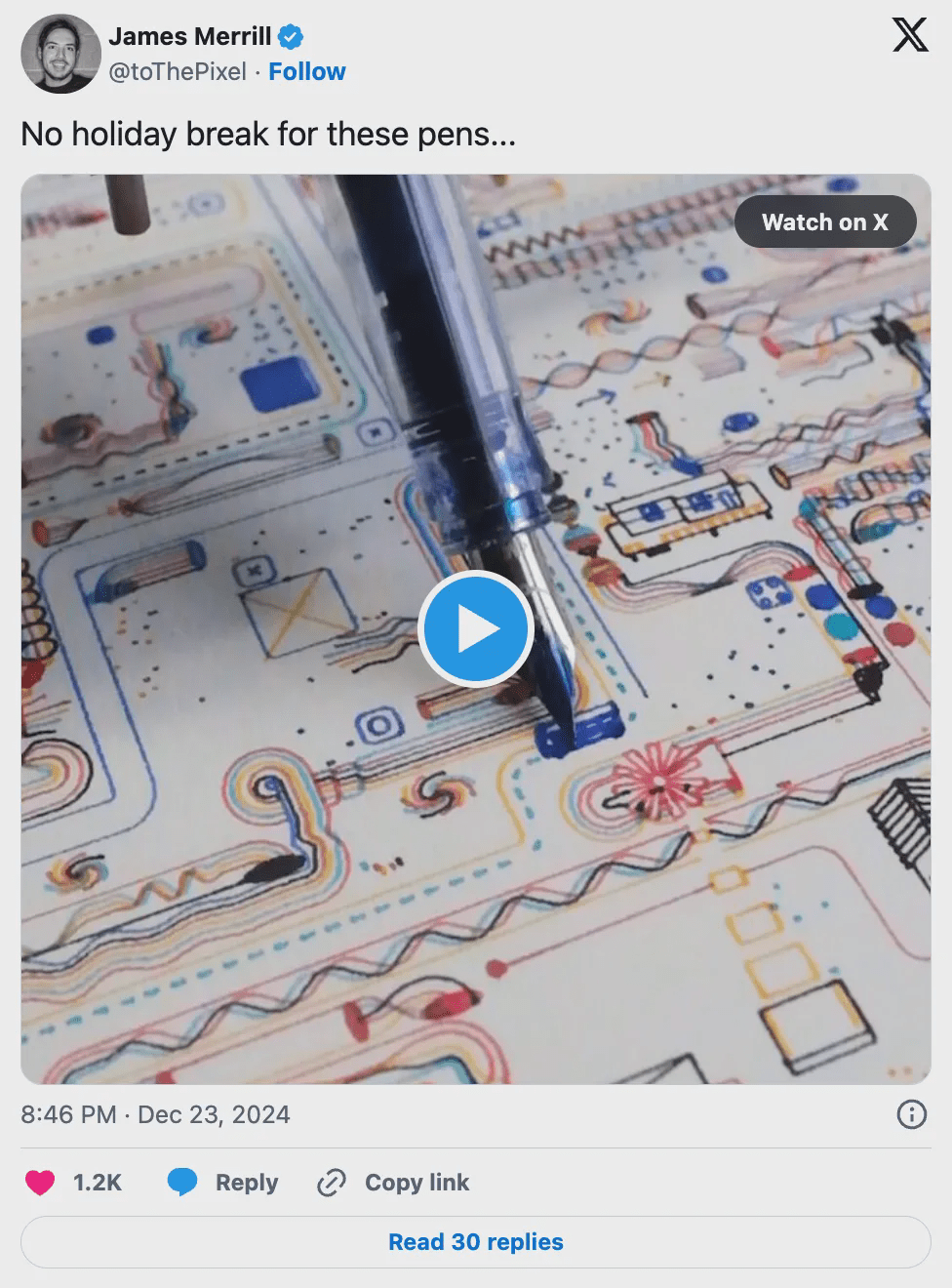Click the 1.2K likes count
This screenshot has height=1288, width=952.
tap(98, 1183)
